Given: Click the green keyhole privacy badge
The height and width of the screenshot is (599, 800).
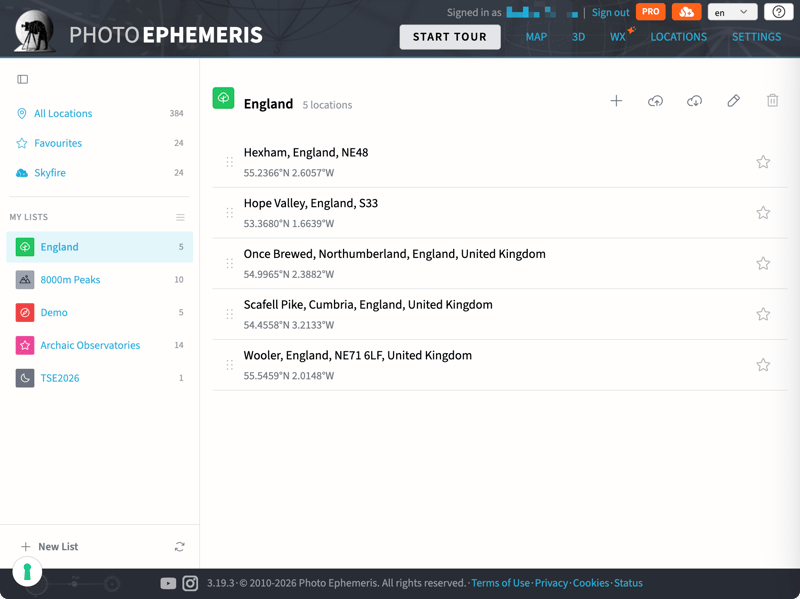Looking at the screenshot, I should click(28, 571).
